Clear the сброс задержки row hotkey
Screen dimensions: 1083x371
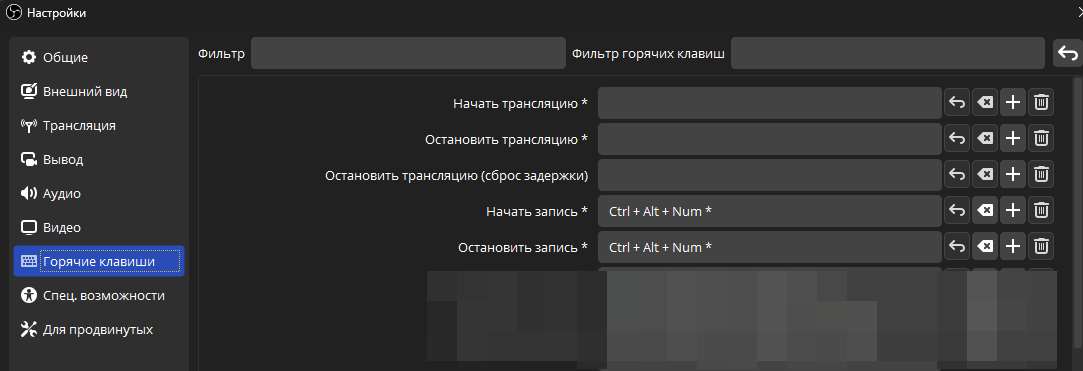tap(985, 175)
